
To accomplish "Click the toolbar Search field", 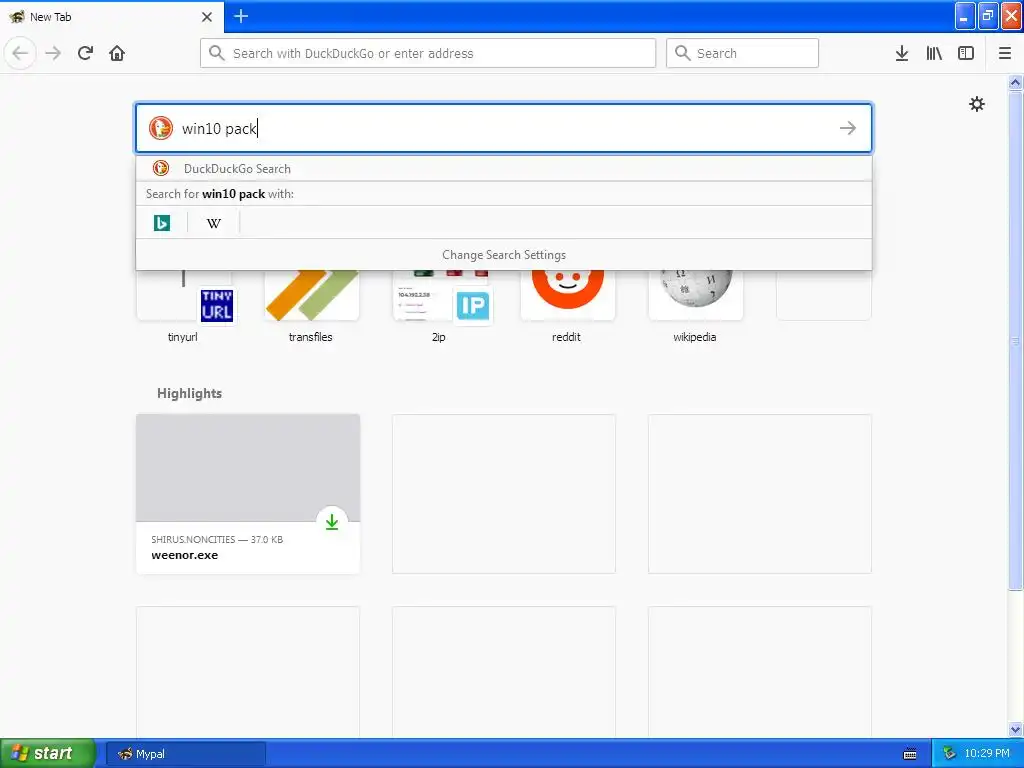I will [743, 53].
